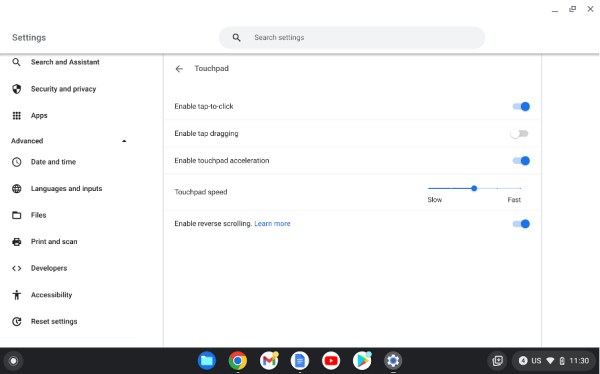The image size is (600, 374).
Task: Click the Files folder icon in sidebar
Action: point(16,215)
